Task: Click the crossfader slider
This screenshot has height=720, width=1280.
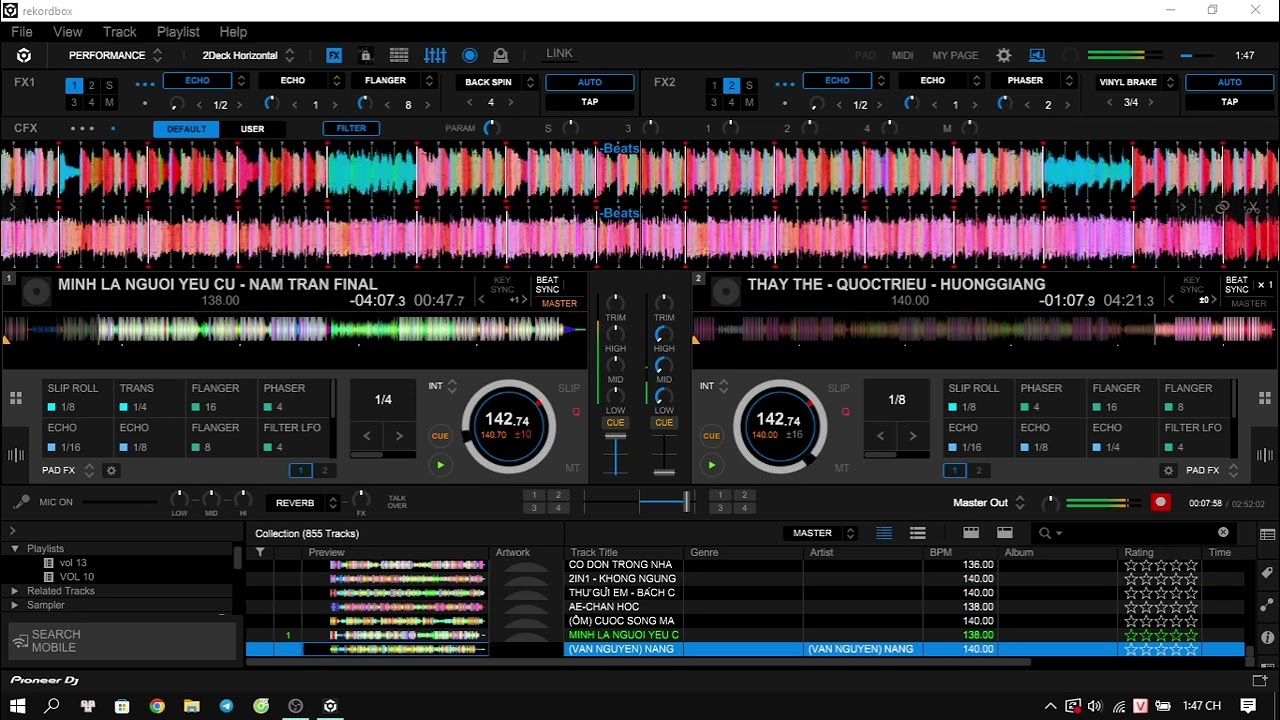Action: point(686,502)
